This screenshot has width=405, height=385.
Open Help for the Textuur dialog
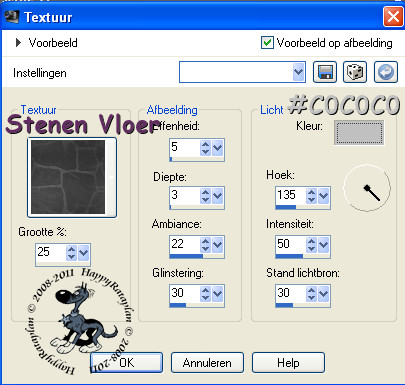coord(288,362)
